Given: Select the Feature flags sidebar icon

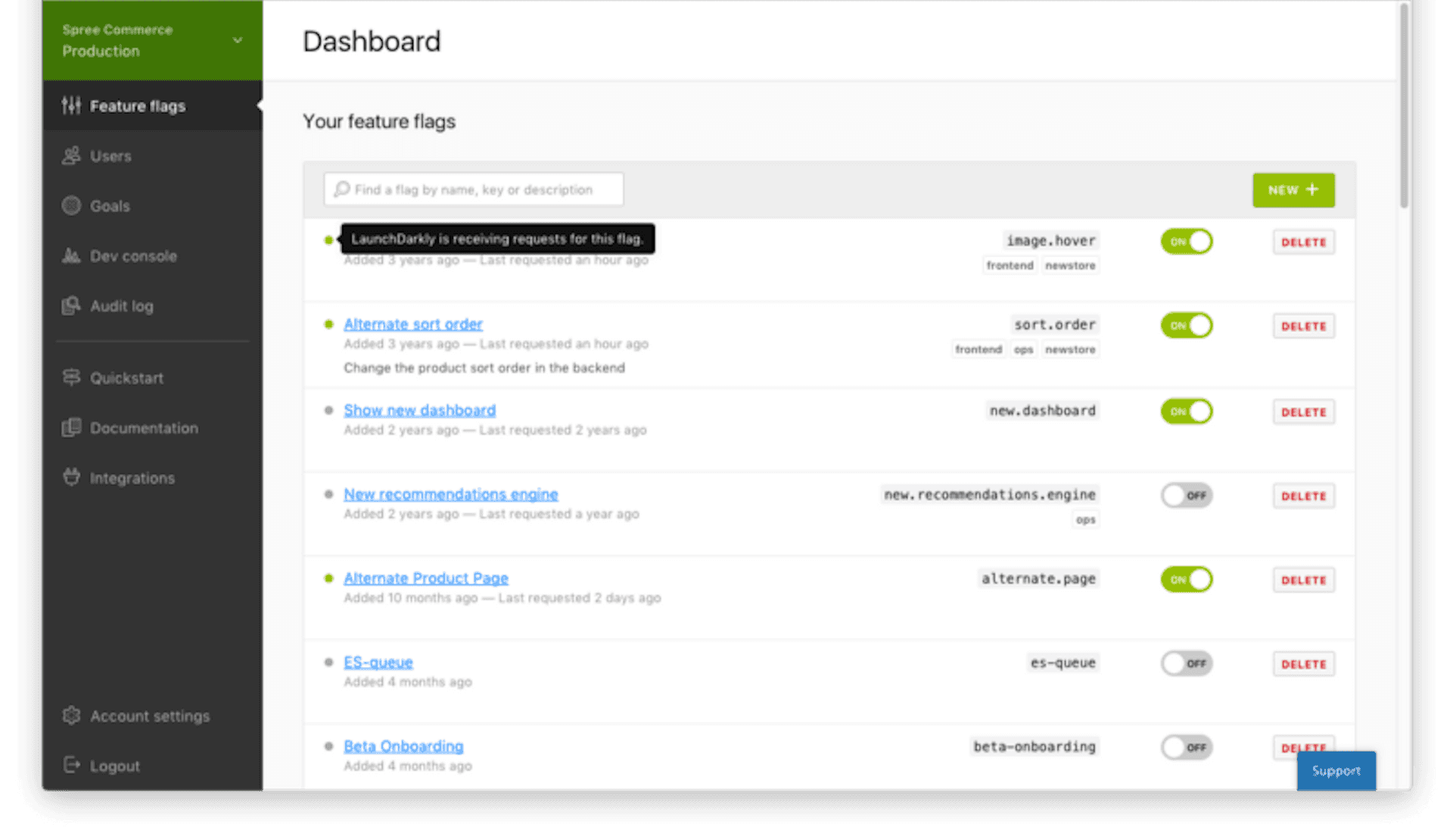Looking at the screenshot, I should 72,106.
